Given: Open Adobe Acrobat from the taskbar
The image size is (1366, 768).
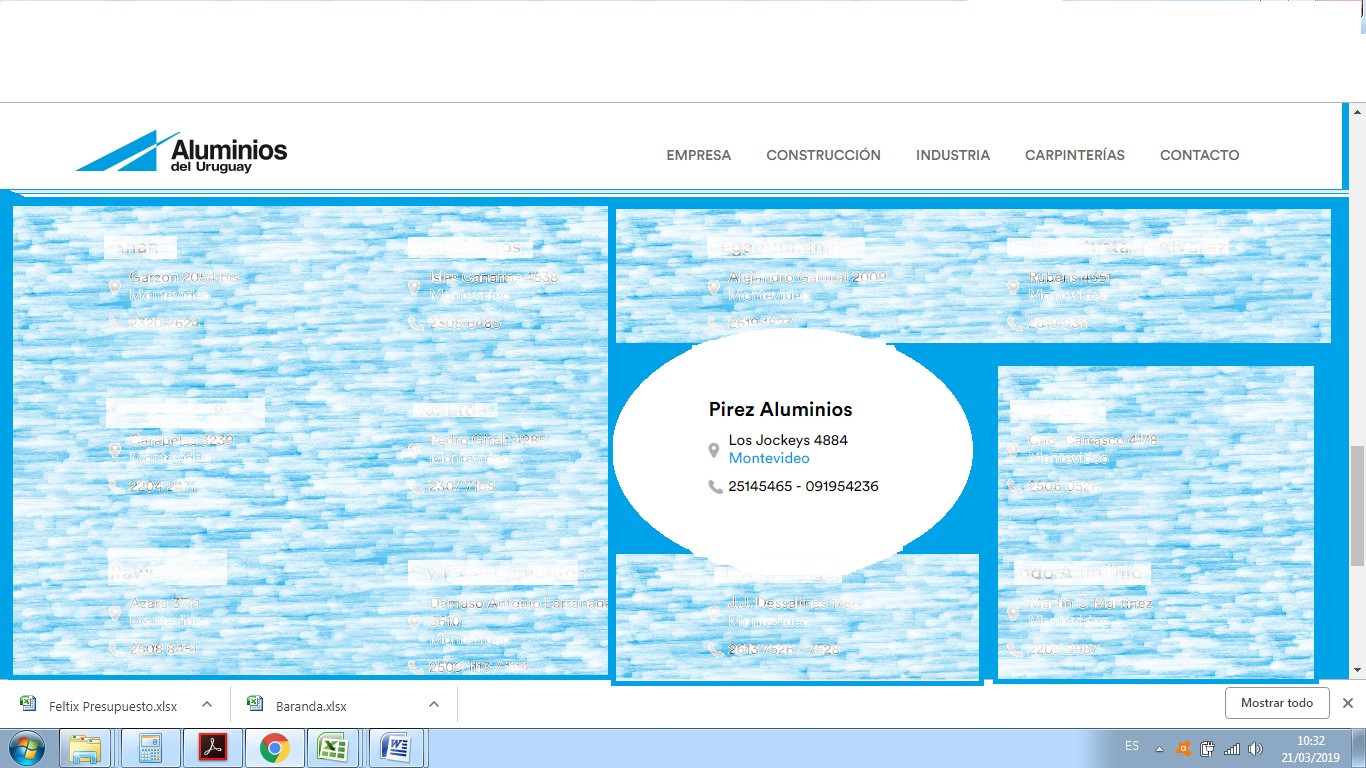Looking at the screenshot, I should (213, 748).
